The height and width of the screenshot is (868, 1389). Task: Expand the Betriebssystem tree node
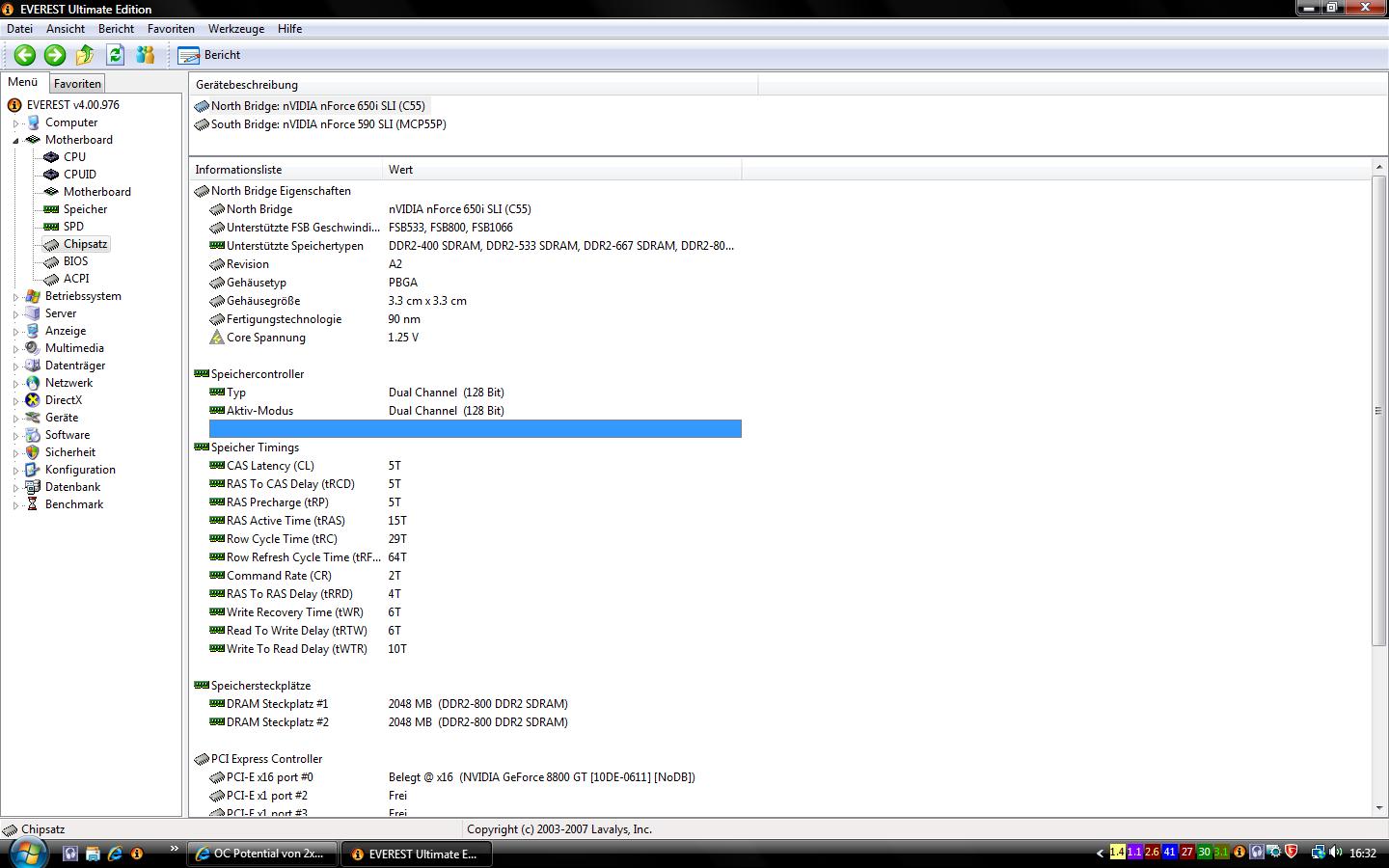16,297
